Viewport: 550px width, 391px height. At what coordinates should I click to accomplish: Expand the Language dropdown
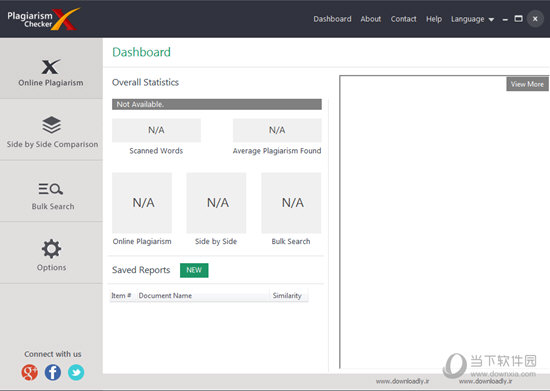[x=472, y=19]
